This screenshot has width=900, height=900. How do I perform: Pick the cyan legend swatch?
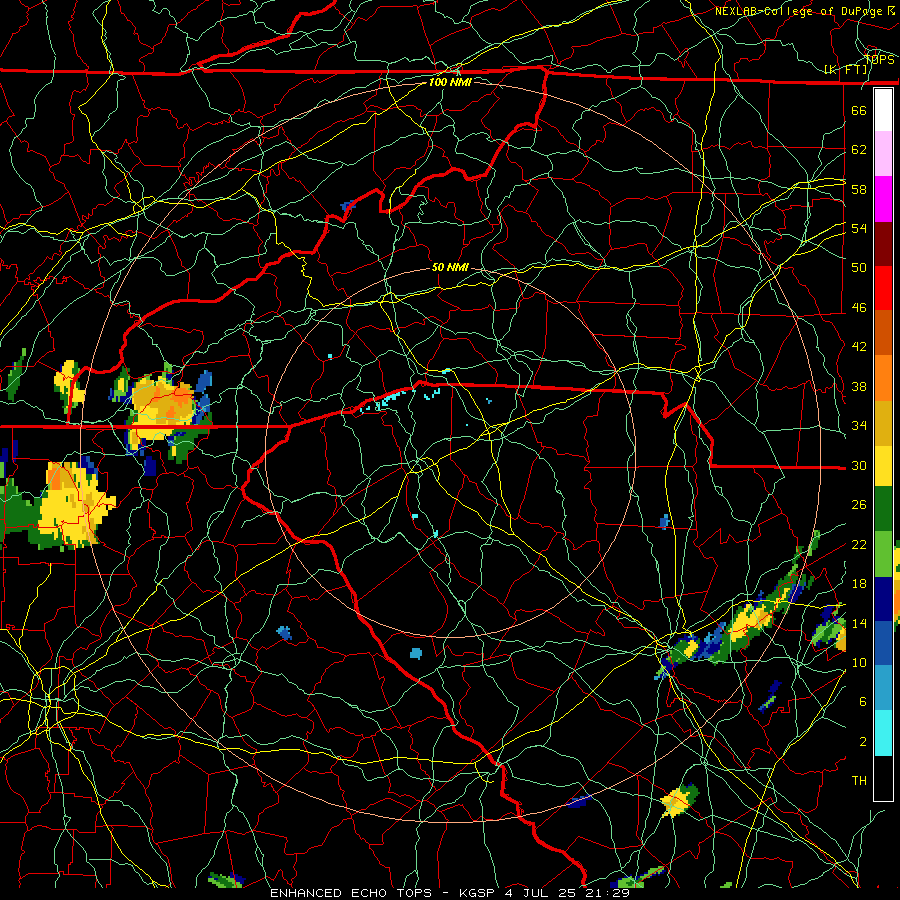[x=883, y=733]
